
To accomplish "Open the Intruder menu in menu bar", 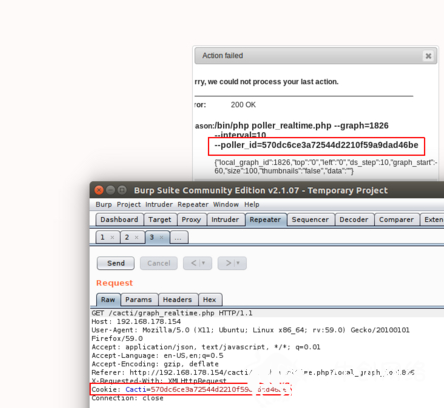I will coord(159,204).
